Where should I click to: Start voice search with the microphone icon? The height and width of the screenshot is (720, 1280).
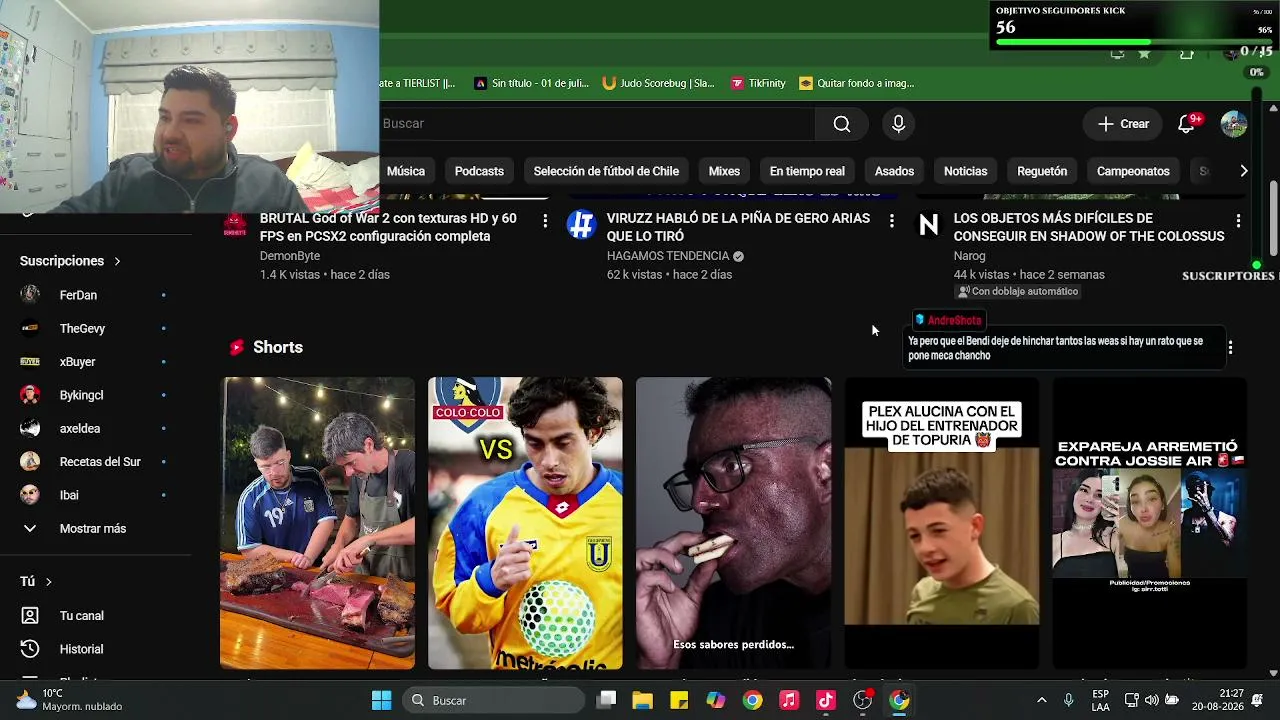pos(898,124)
